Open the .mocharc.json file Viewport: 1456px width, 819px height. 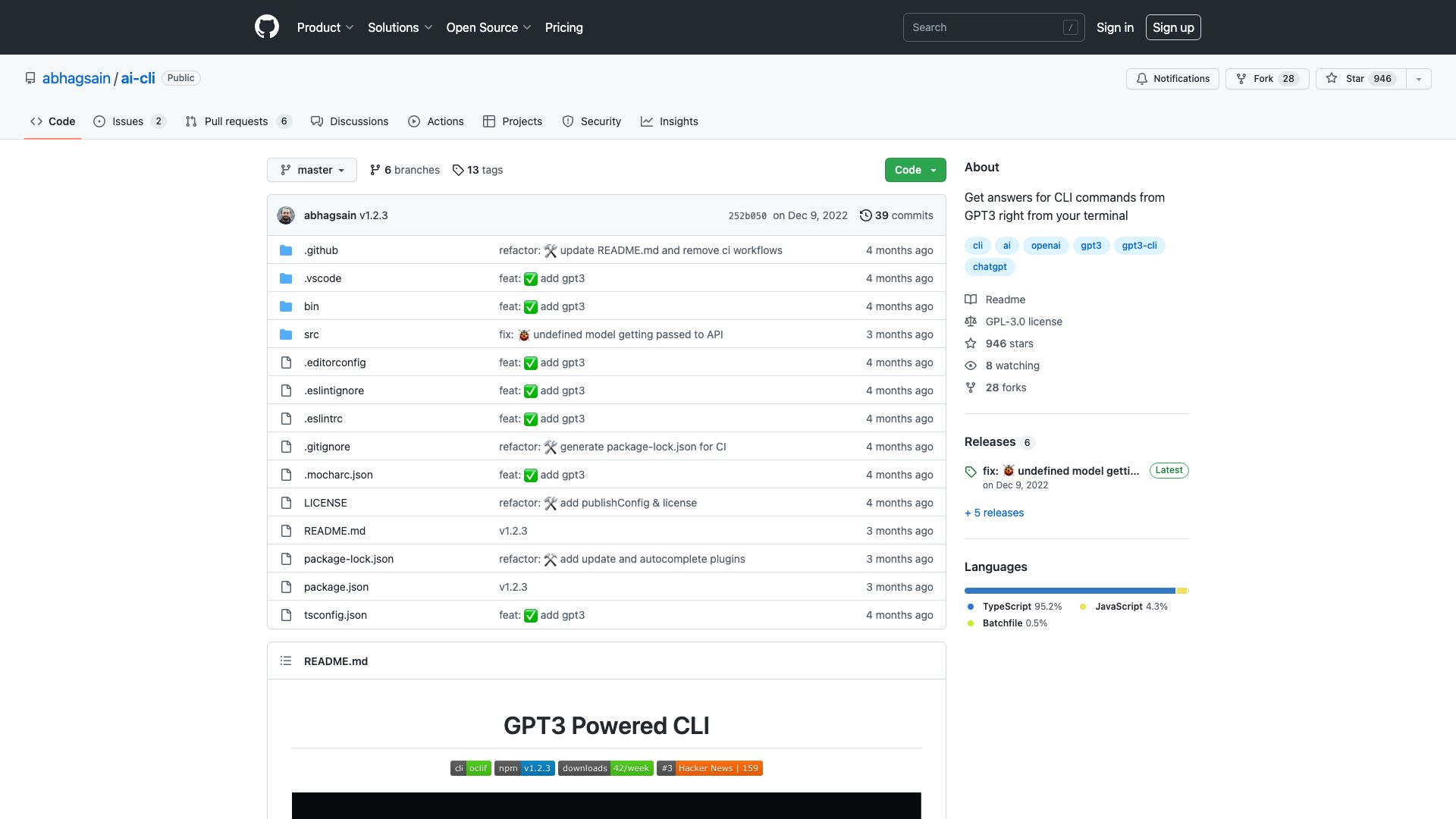[338, 475]
